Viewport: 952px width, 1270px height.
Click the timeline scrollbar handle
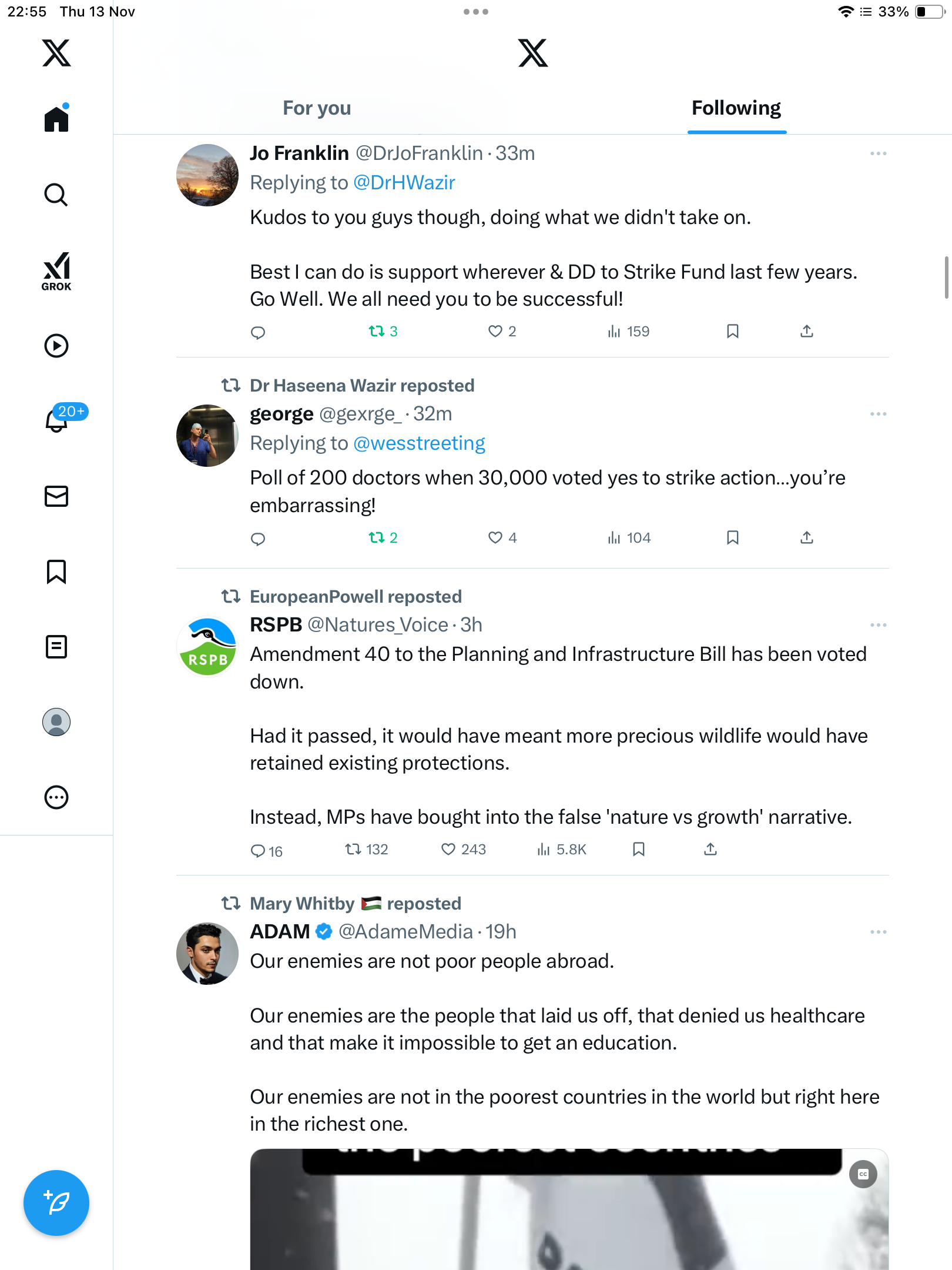click(x=946, y=278)
